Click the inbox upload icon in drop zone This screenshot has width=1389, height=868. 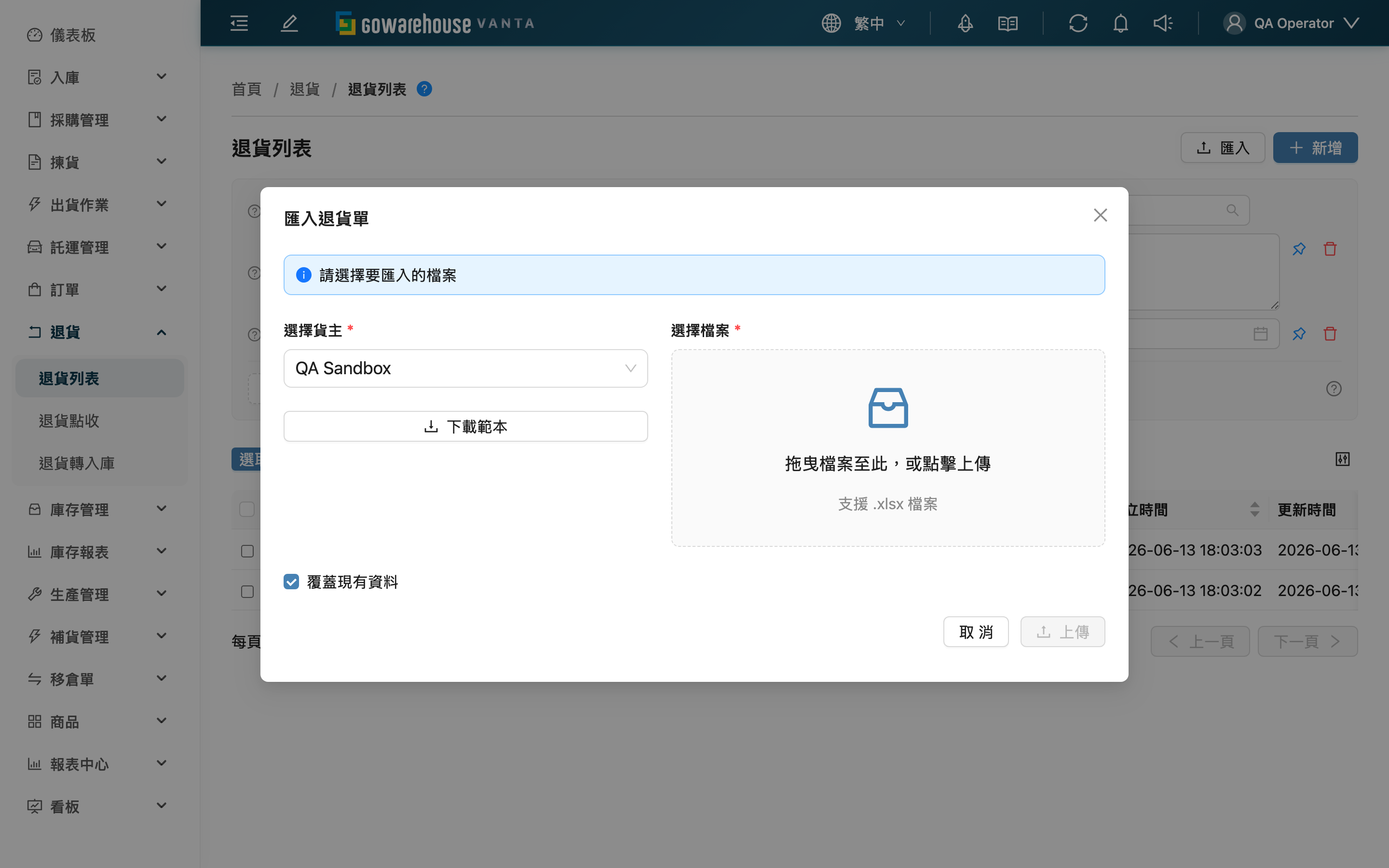tap(888, 407)
